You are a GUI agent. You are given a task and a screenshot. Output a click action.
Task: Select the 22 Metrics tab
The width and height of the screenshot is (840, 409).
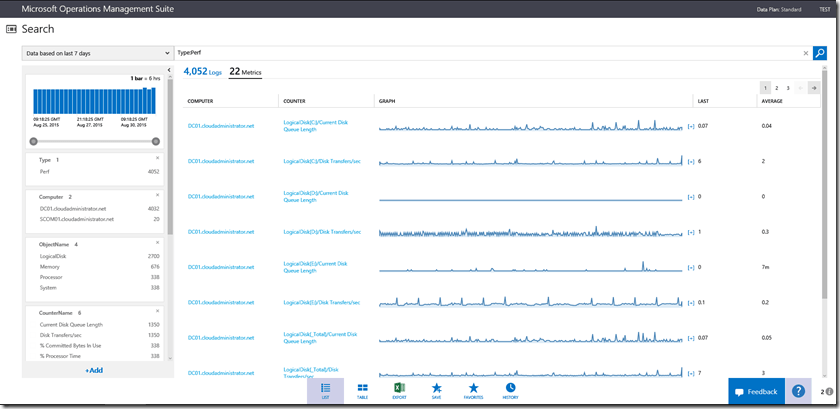pyautogui.click(x=245, y=72)
